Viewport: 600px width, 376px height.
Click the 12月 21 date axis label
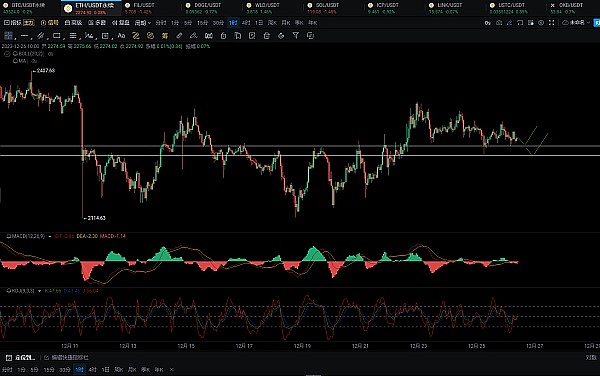(x=360, y=346)
